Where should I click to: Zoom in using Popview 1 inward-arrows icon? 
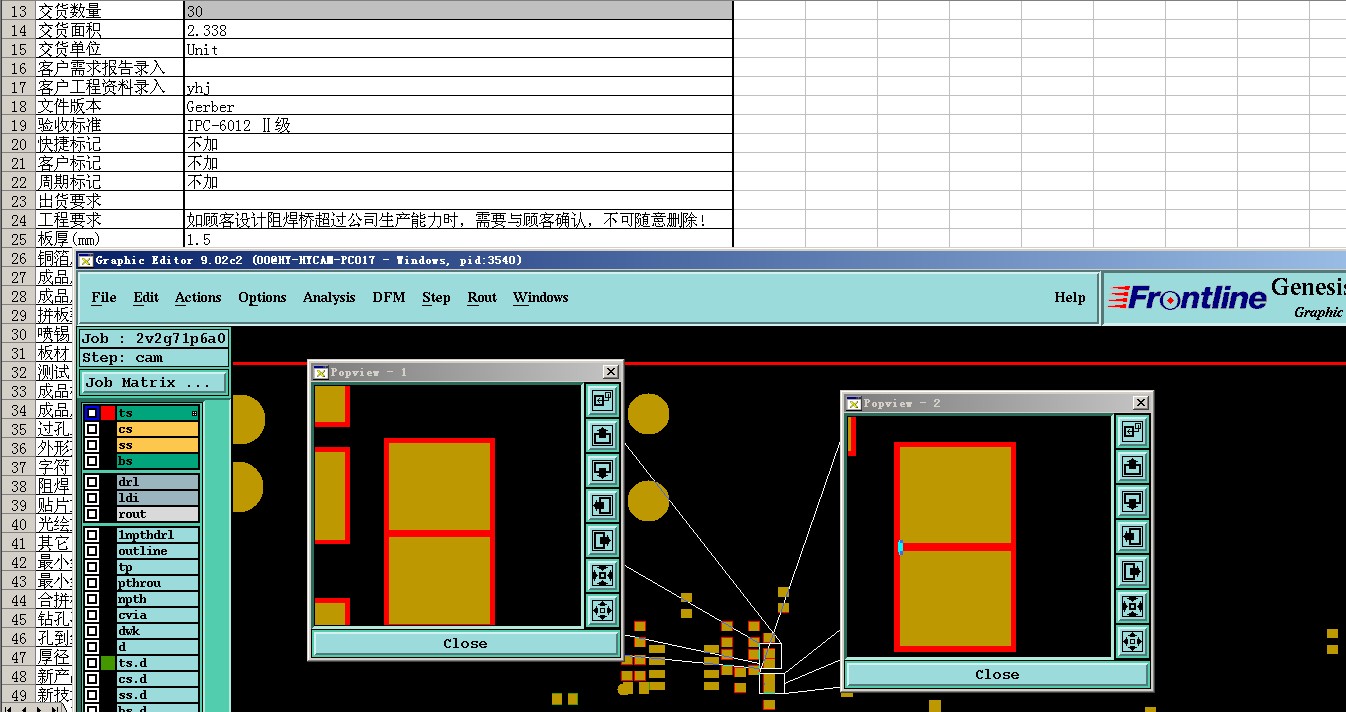pos(602,576)
